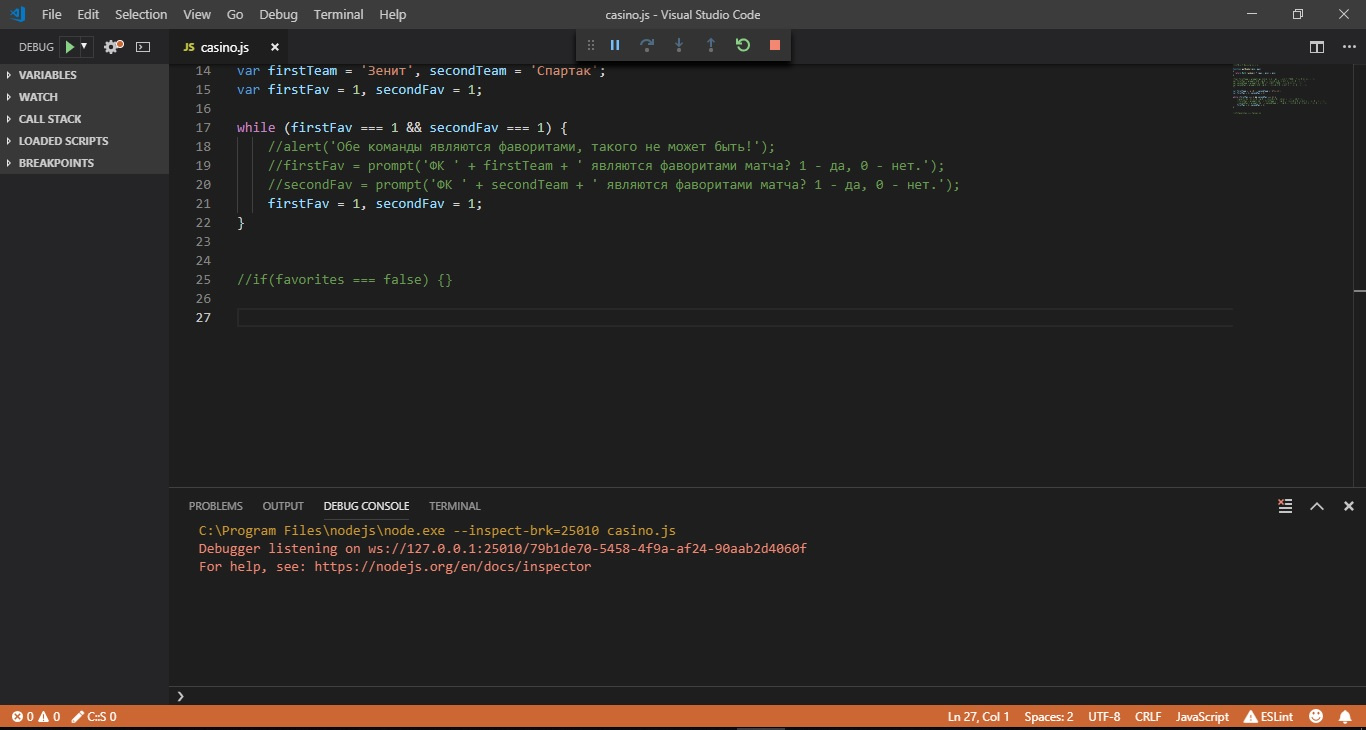Click the debug C::S 0 status item
Screen dimensions: 1366x730
pyautogui.click(x=95, y=717)
